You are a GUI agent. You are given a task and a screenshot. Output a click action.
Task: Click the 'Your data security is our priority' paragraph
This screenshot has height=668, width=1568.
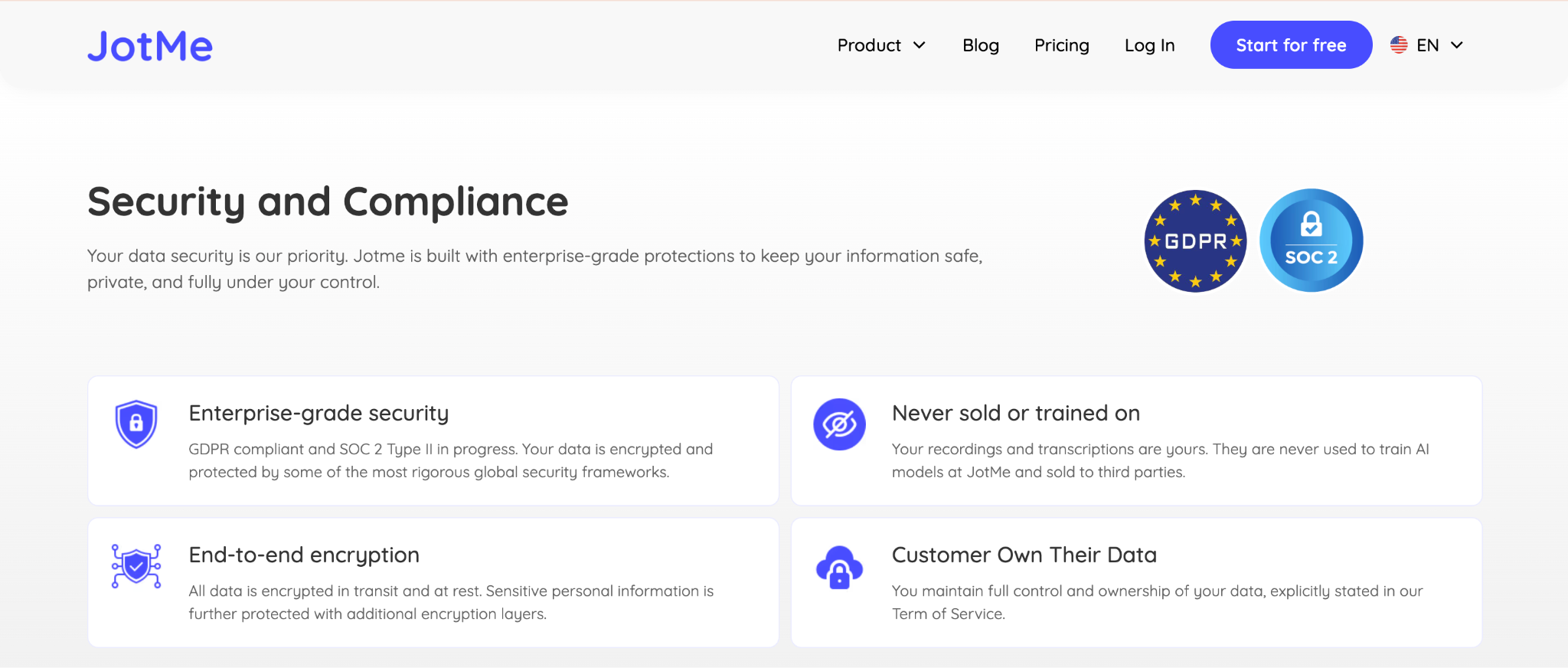[x=534, y=269]
